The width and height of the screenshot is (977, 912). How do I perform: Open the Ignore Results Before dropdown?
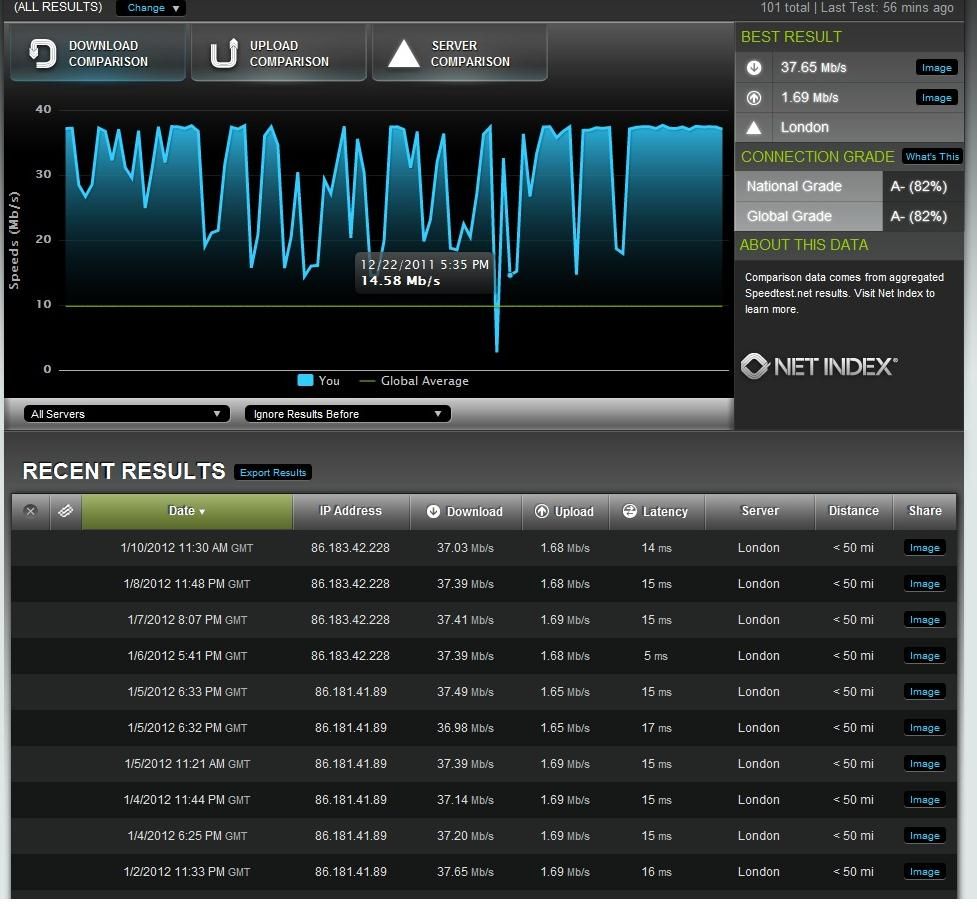click(347, 414)
